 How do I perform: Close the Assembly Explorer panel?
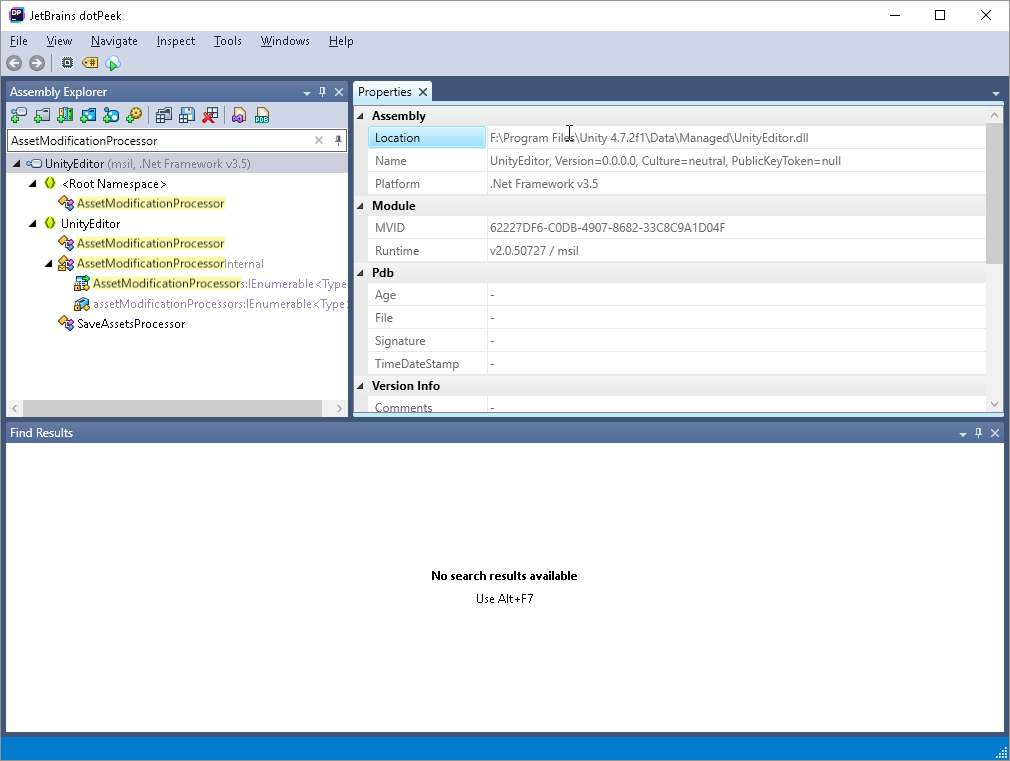tap(339, 92)
